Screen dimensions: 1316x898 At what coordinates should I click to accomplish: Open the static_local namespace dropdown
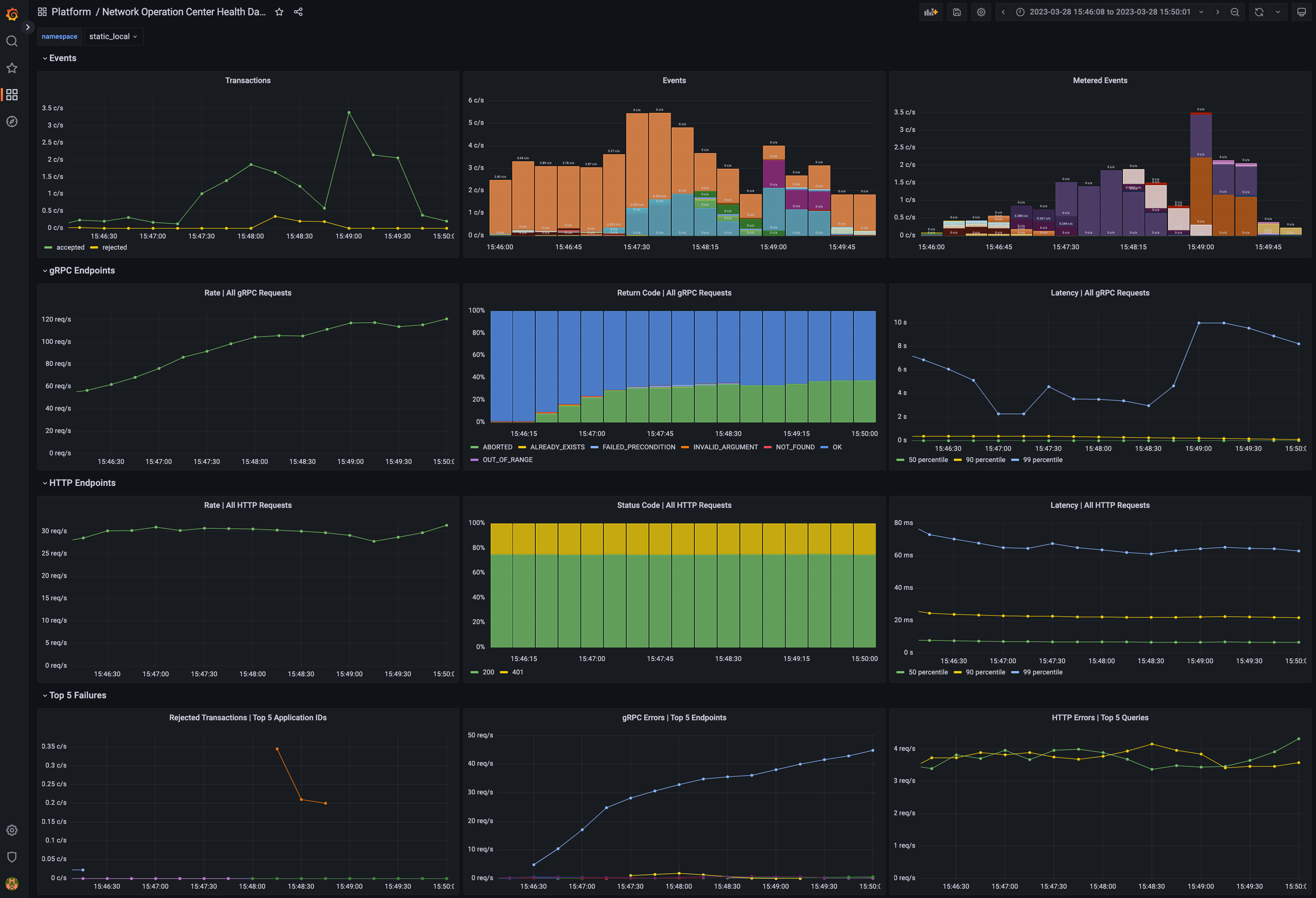point(113,36)
